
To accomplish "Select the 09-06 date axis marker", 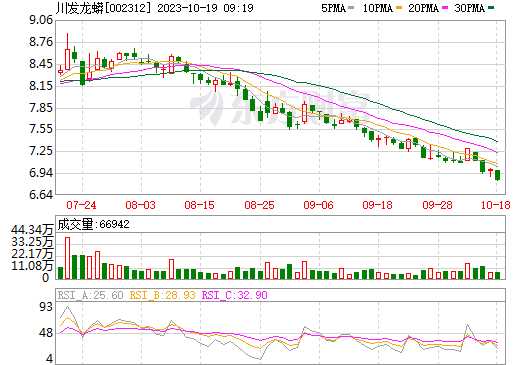I will point(318,205).
